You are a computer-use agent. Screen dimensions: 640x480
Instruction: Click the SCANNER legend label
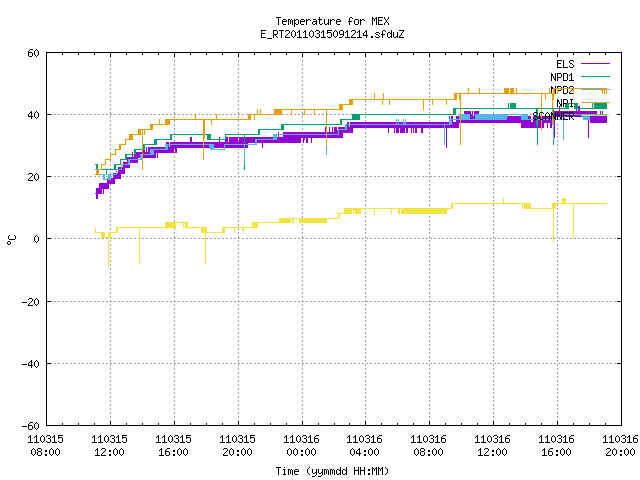coord(553,116)
